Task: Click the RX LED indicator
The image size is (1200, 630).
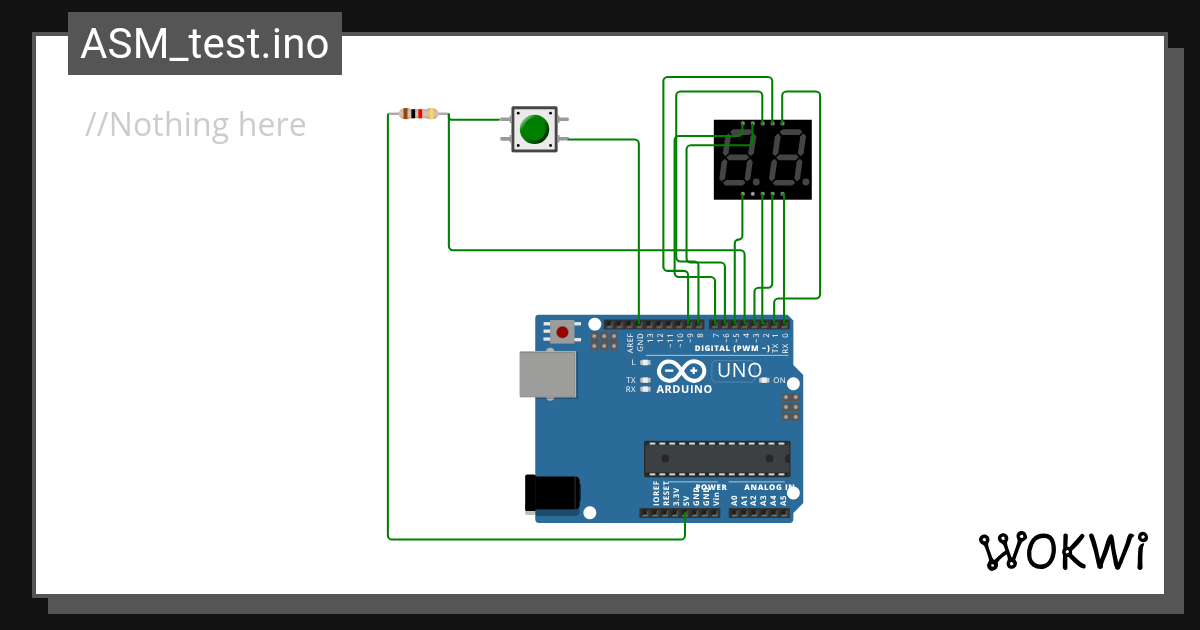Action: (x=644, y=388)
